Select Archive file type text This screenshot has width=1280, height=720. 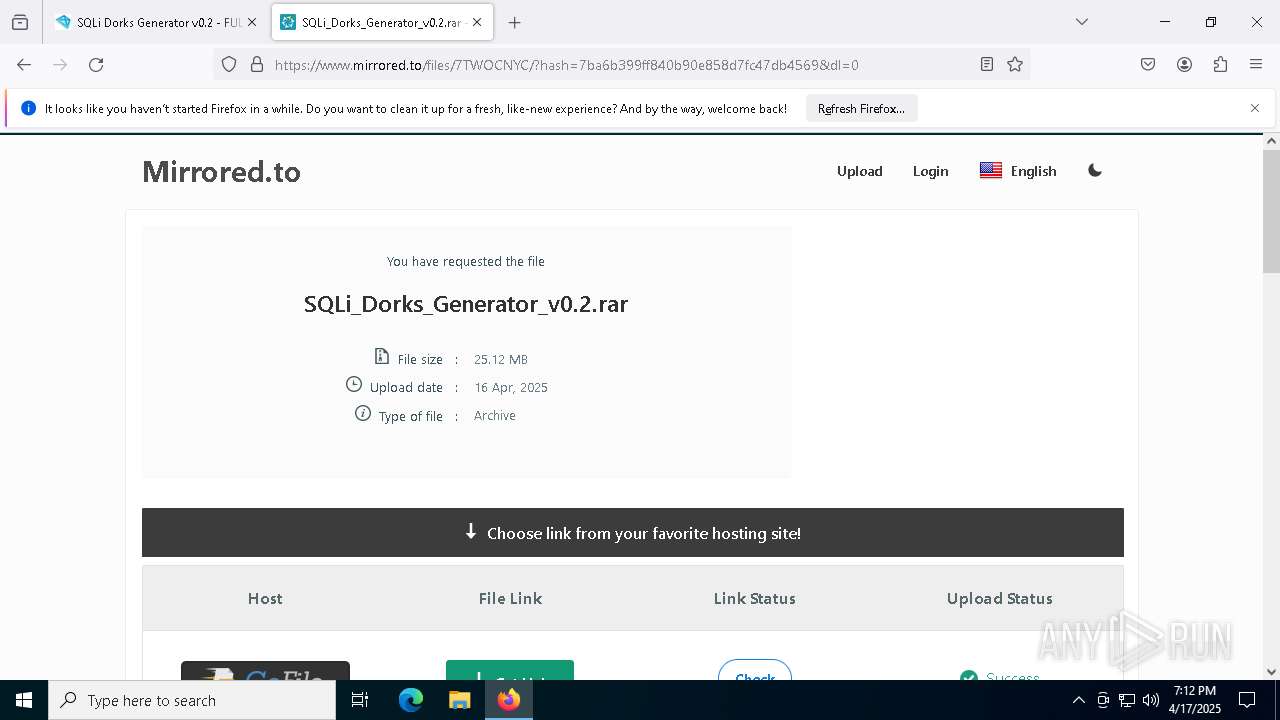click(495, 415)
